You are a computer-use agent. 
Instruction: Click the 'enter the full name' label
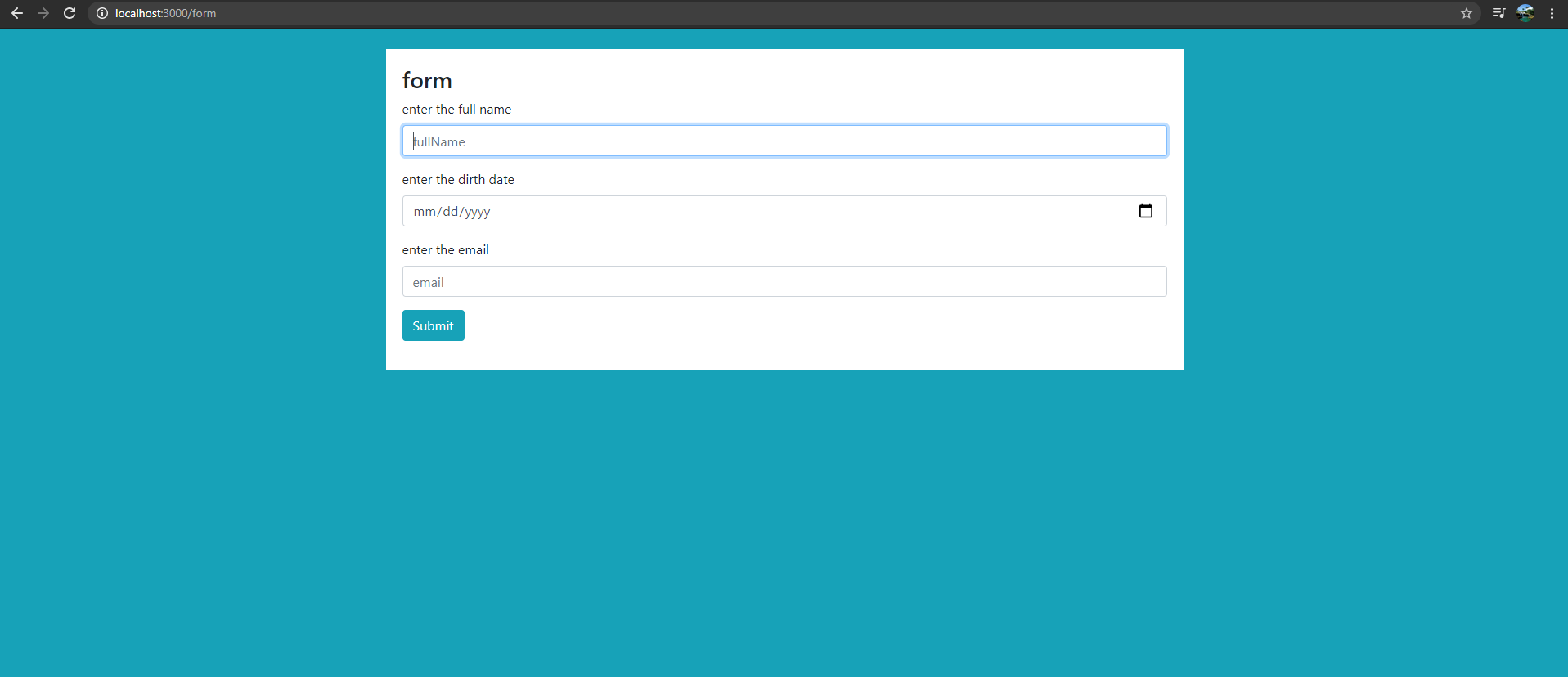456,110
